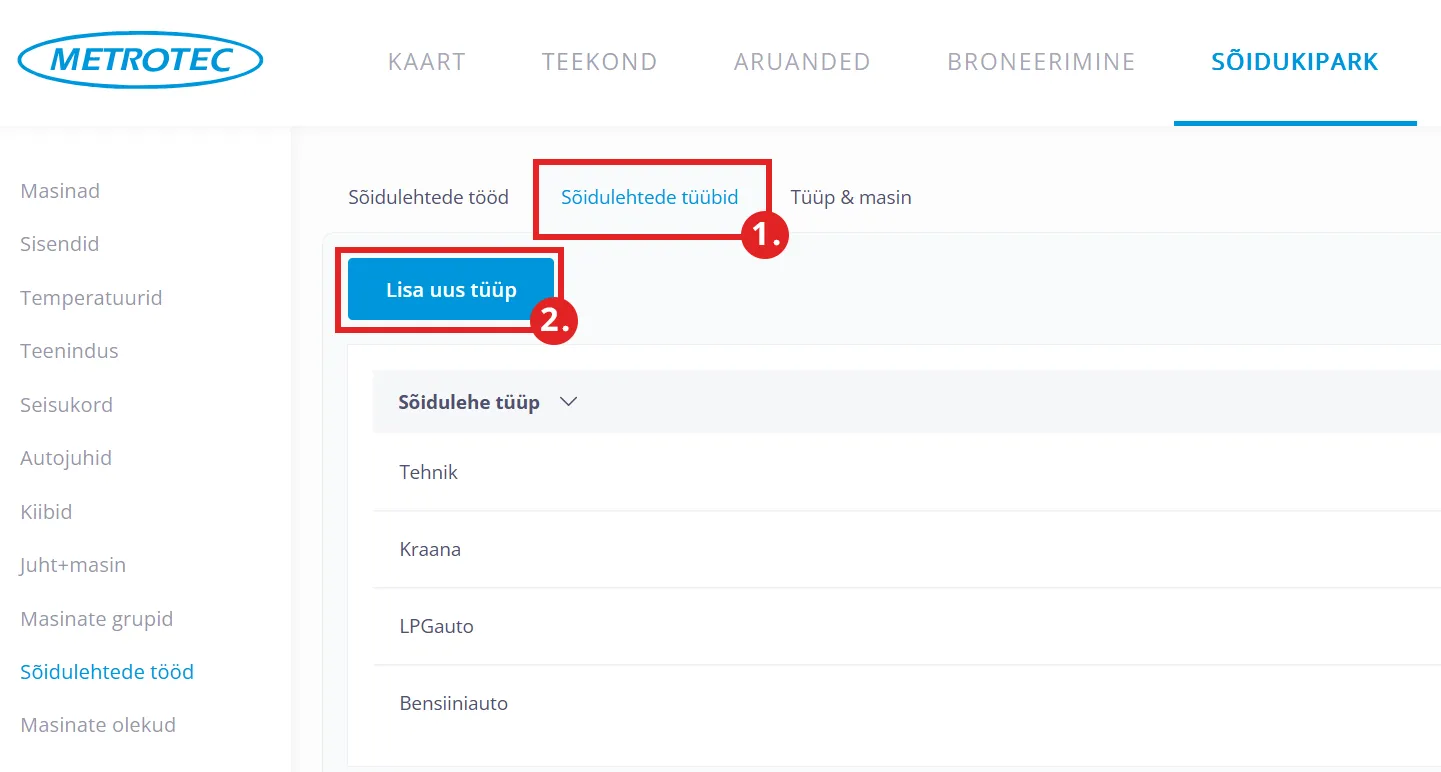Screen dimensions: 1441x772
Task: Open Masinate grupid sidebar entry
Action: tap(97, 619)
